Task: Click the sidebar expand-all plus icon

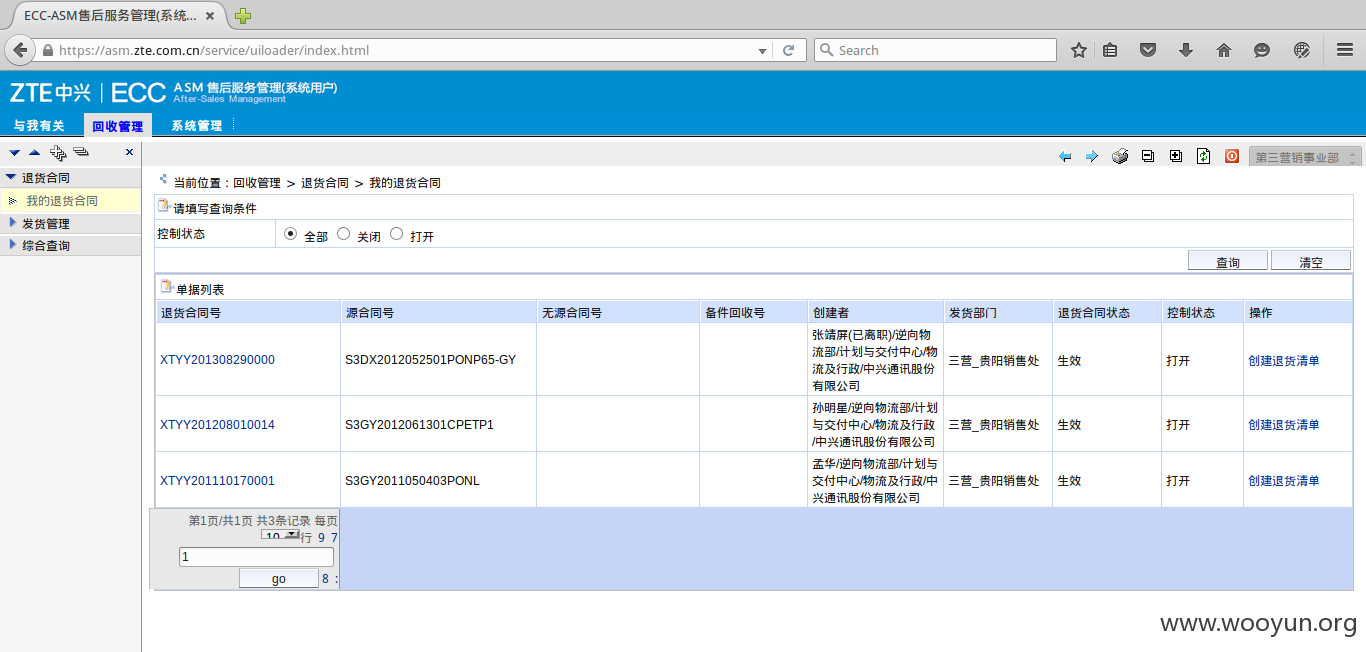Action: tap(58, 153)
